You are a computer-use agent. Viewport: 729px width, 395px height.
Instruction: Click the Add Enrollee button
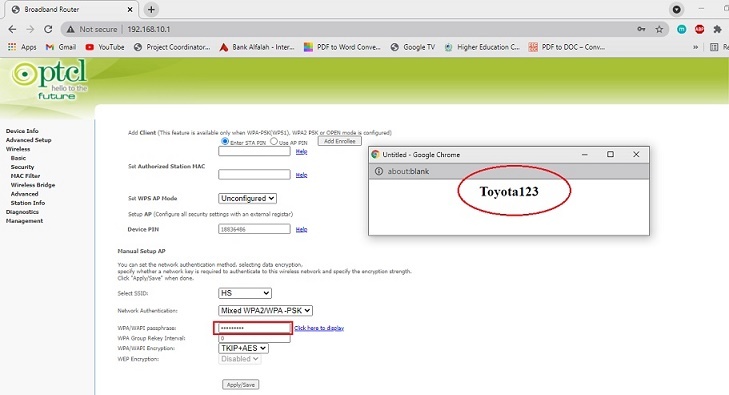pos(339,141)
